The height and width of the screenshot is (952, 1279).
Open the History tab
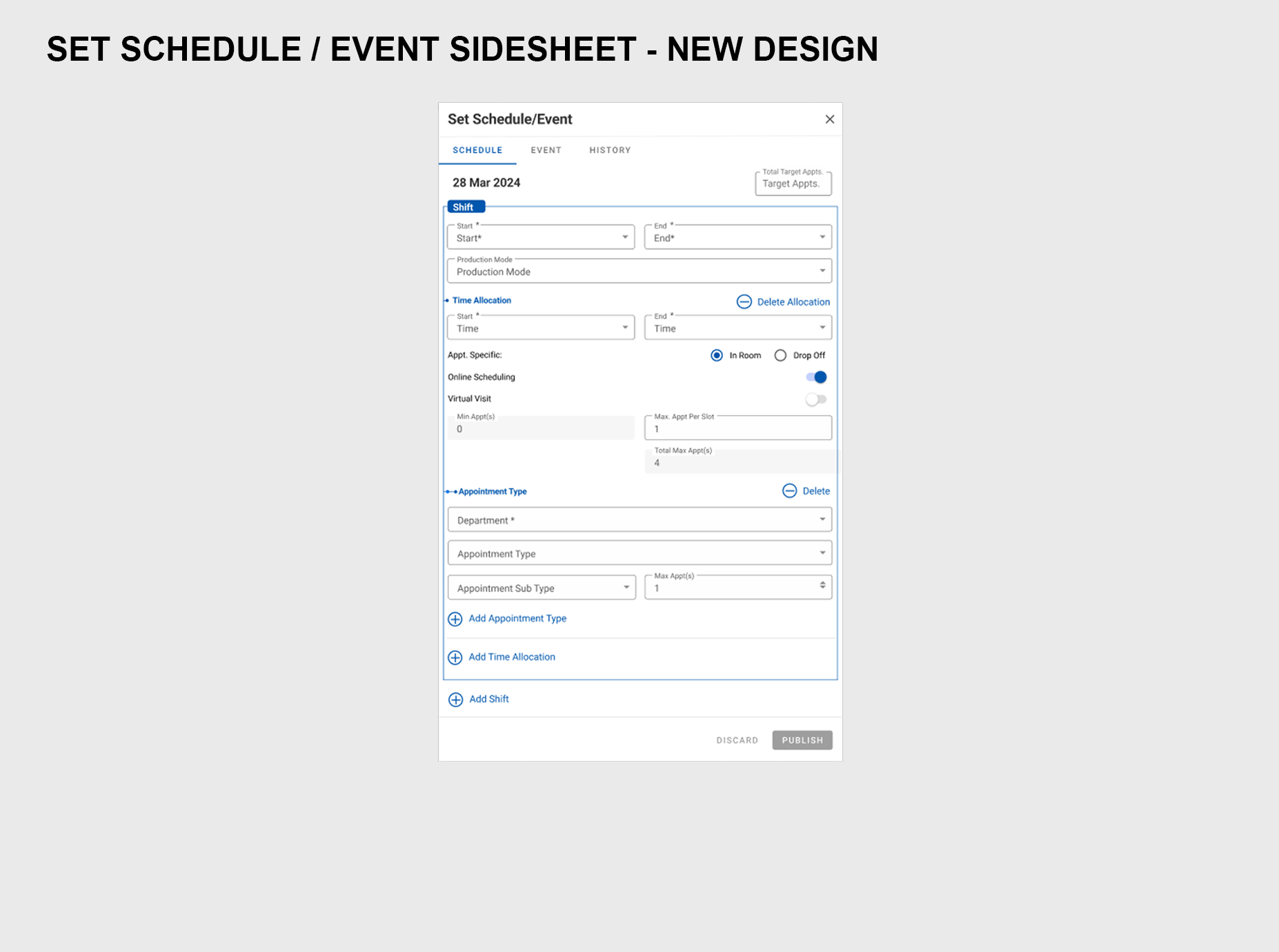(x=610, y=150)
